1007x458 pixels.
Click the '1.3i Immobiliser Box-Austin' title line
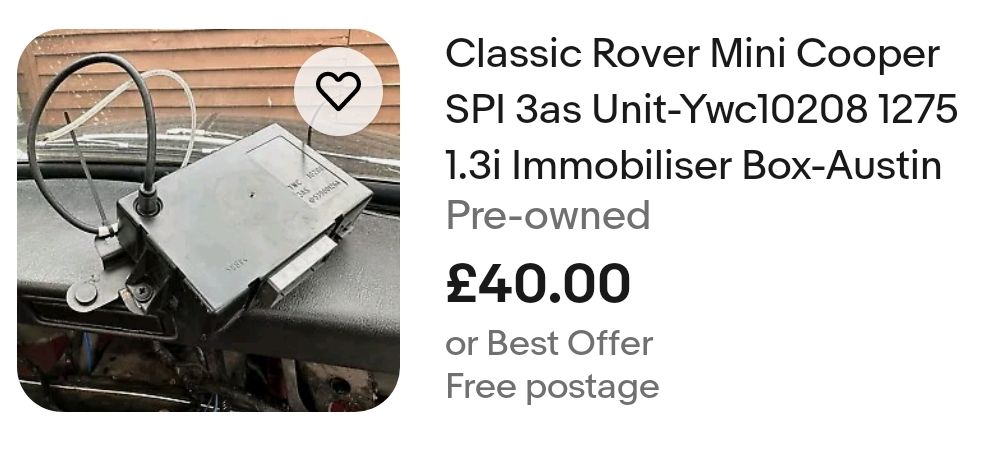(694, 166)
